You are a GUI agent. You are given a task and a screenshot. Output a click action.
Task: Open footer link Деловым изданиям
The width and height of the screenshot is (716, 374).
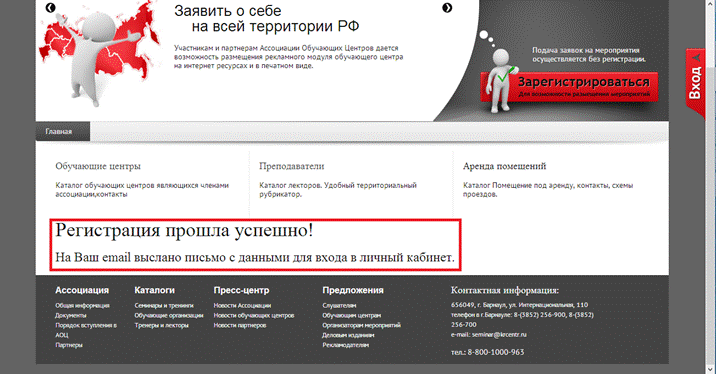point(348,335)
